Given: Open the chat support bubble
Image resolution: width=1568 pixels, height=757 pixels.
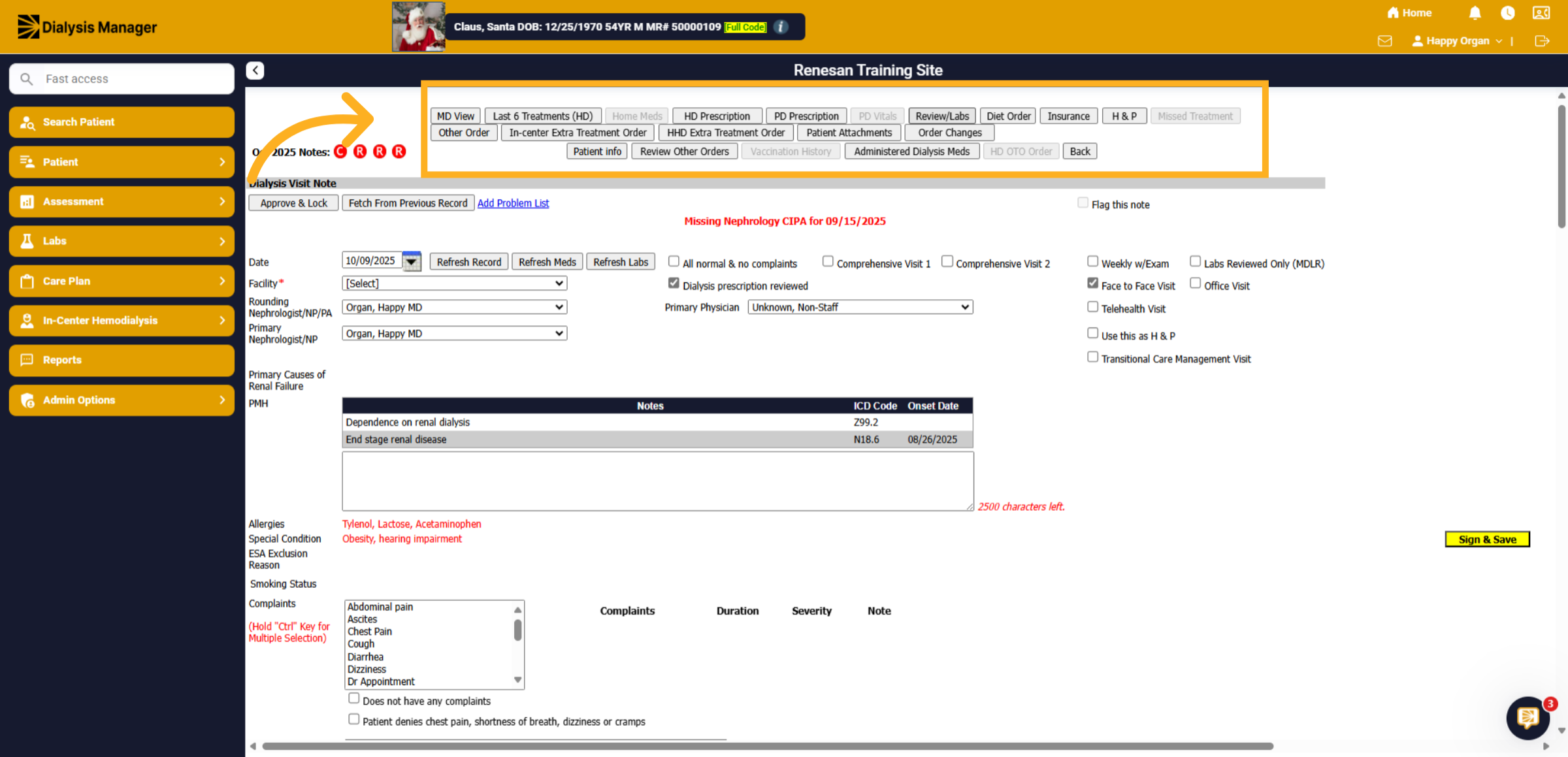Looking at the screenshot, I should click(x=1527, y=718).
